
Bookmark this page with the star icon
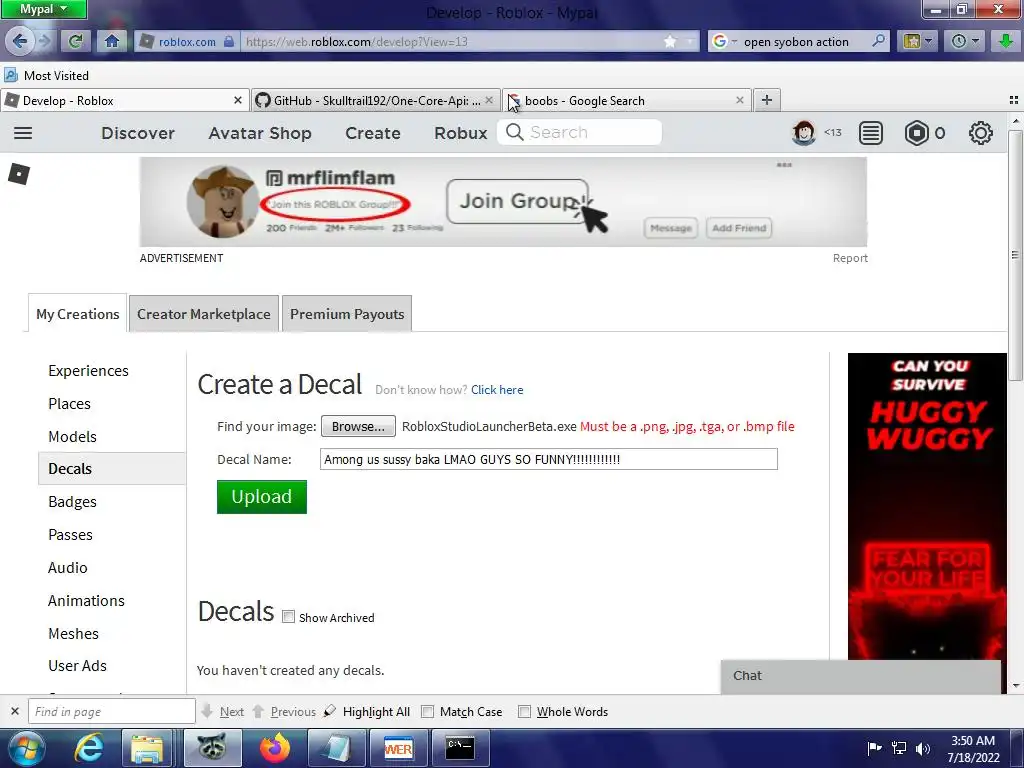(669, 42)
